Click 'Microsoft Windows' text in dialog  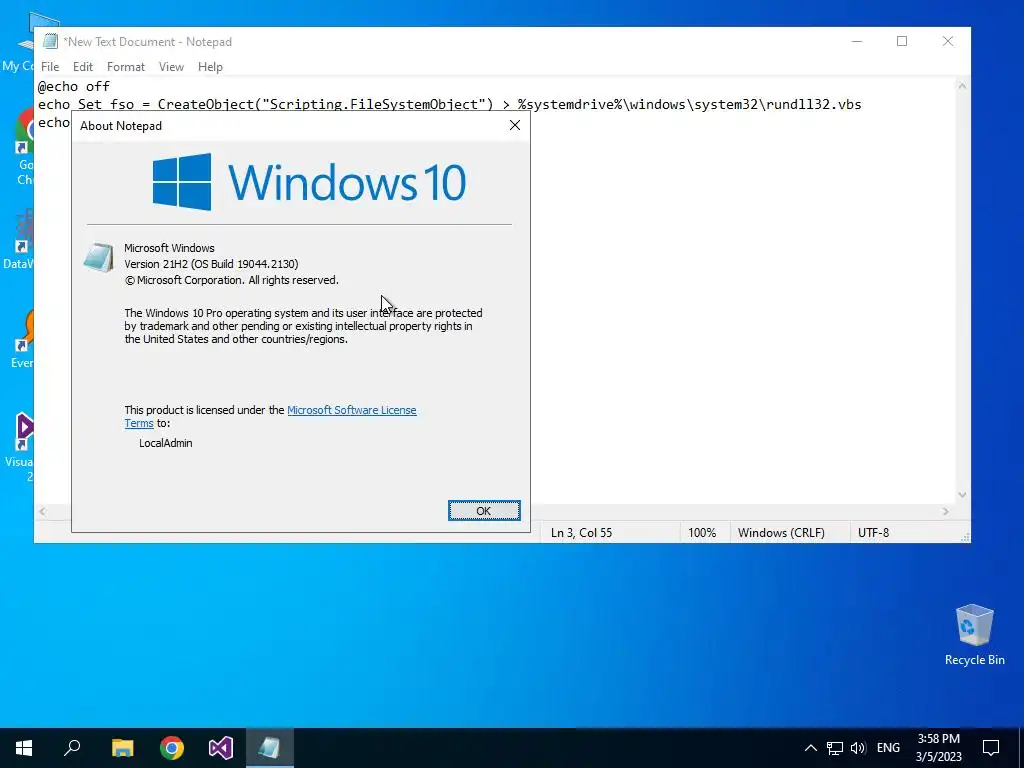tap(169, 248)
